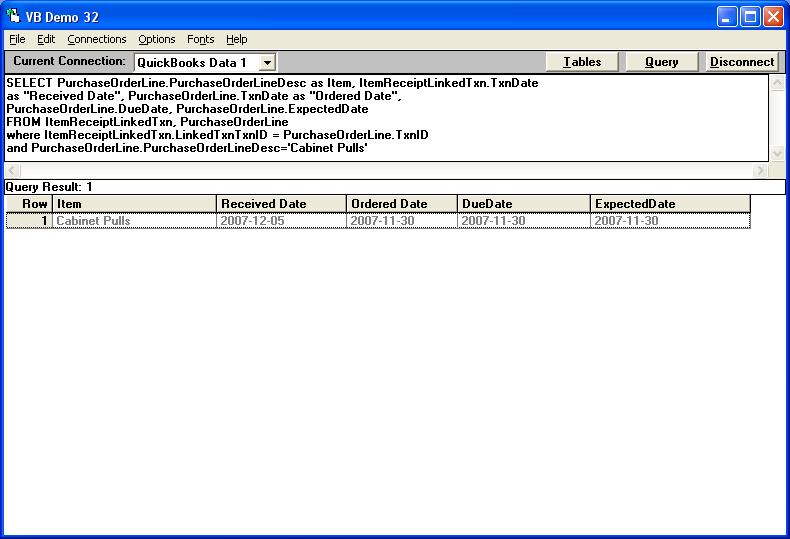Click the VB Demo 32 title bar icon

pyautogui.click(x=14, y=17)
